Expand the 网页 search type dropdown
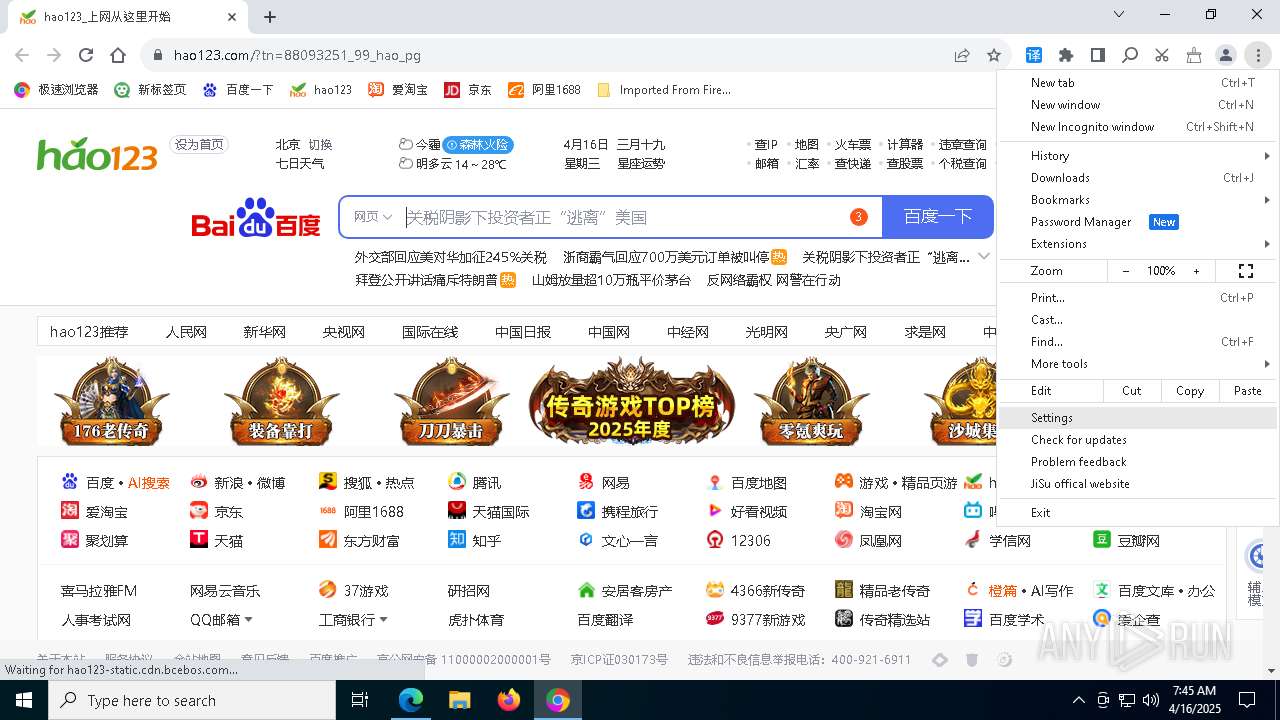The image size is (1280, 720). 372,217
